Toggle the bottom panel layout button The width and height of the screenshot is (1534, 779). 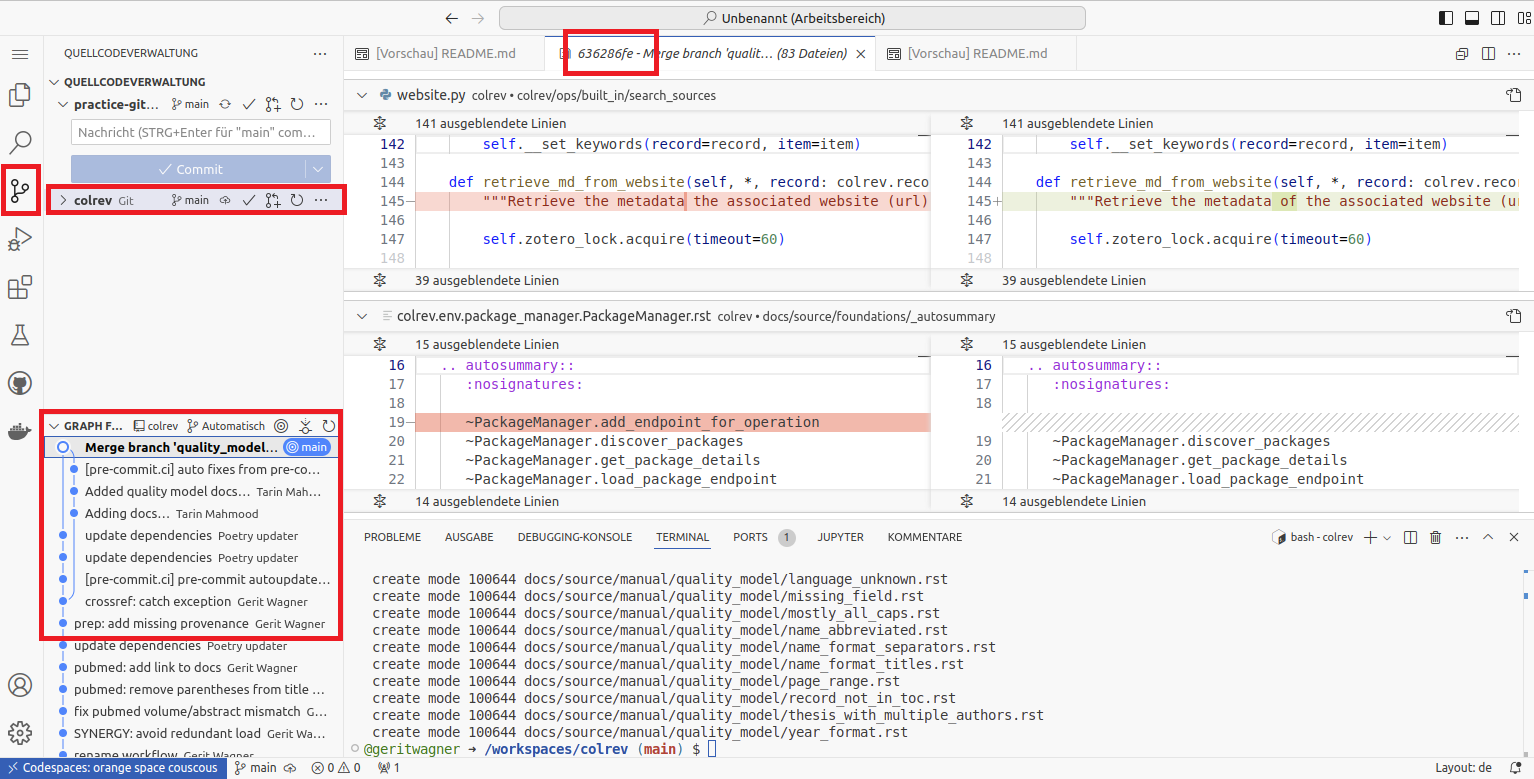point(1471,18)
